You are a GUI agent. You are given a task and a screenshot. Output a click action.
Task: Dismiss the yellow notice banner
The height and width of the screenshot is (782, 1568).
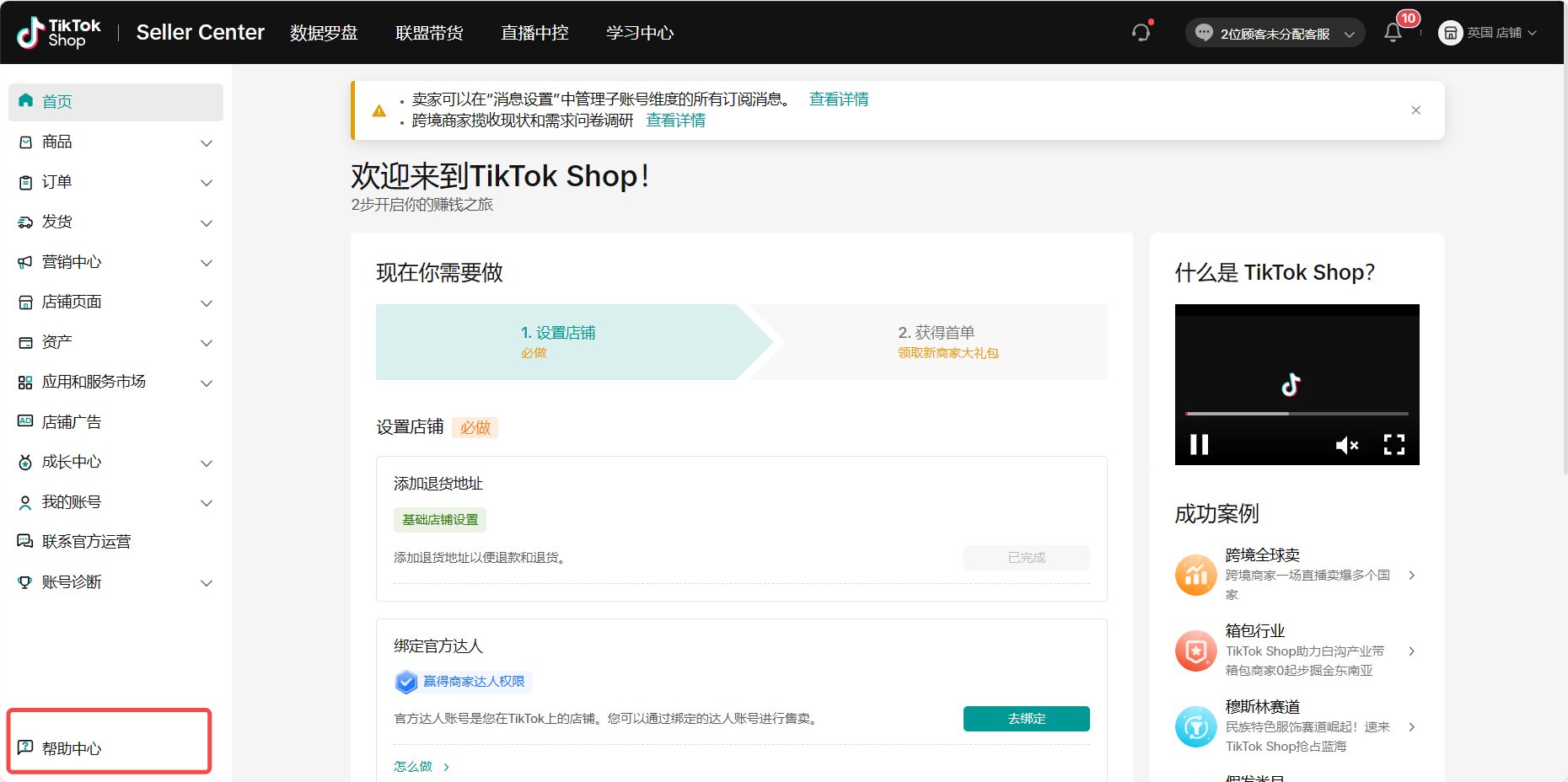coord(1415,110)
